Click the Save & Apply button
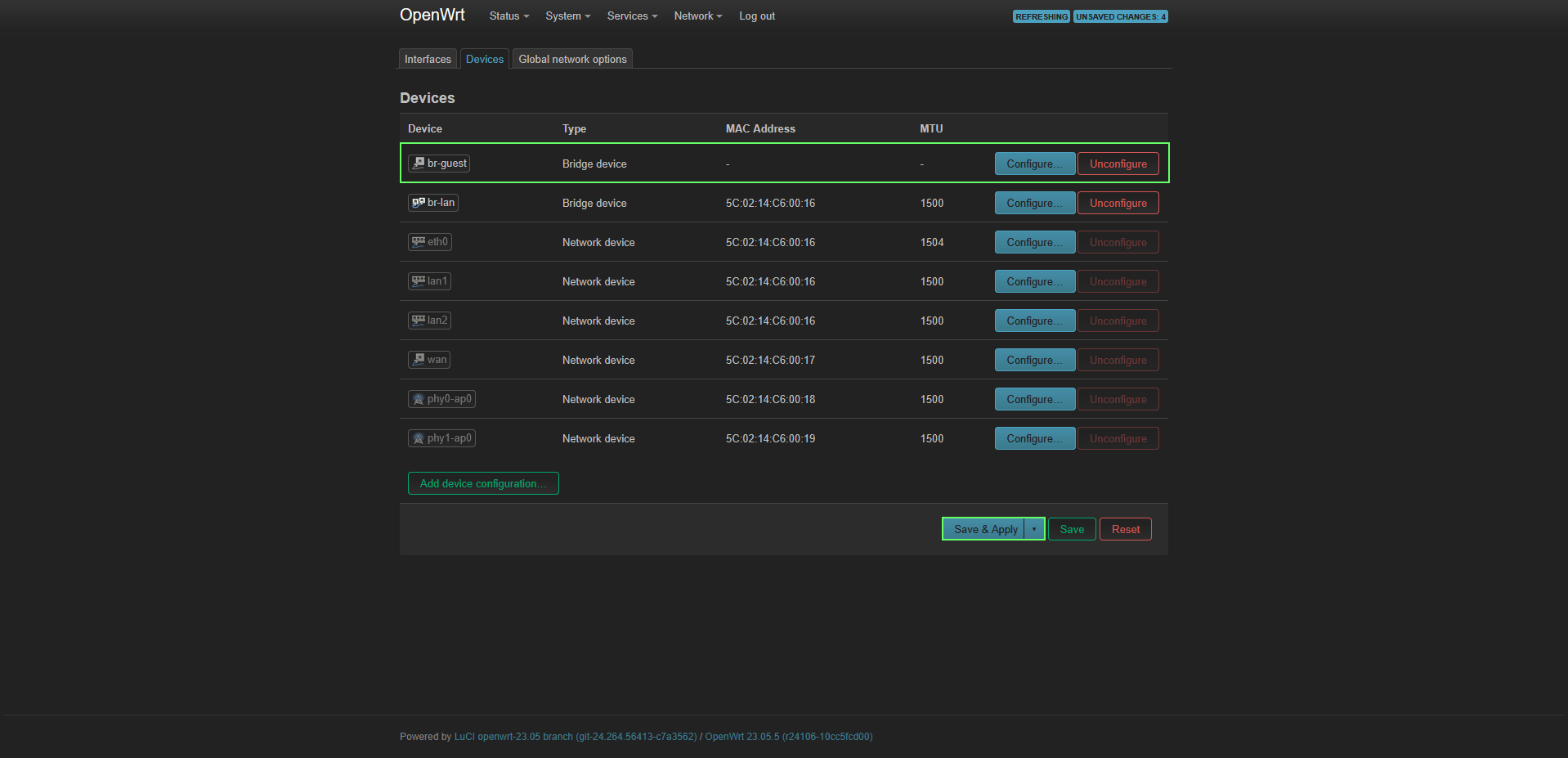Screen dimensions: 1568x758 tap(984, 529)
